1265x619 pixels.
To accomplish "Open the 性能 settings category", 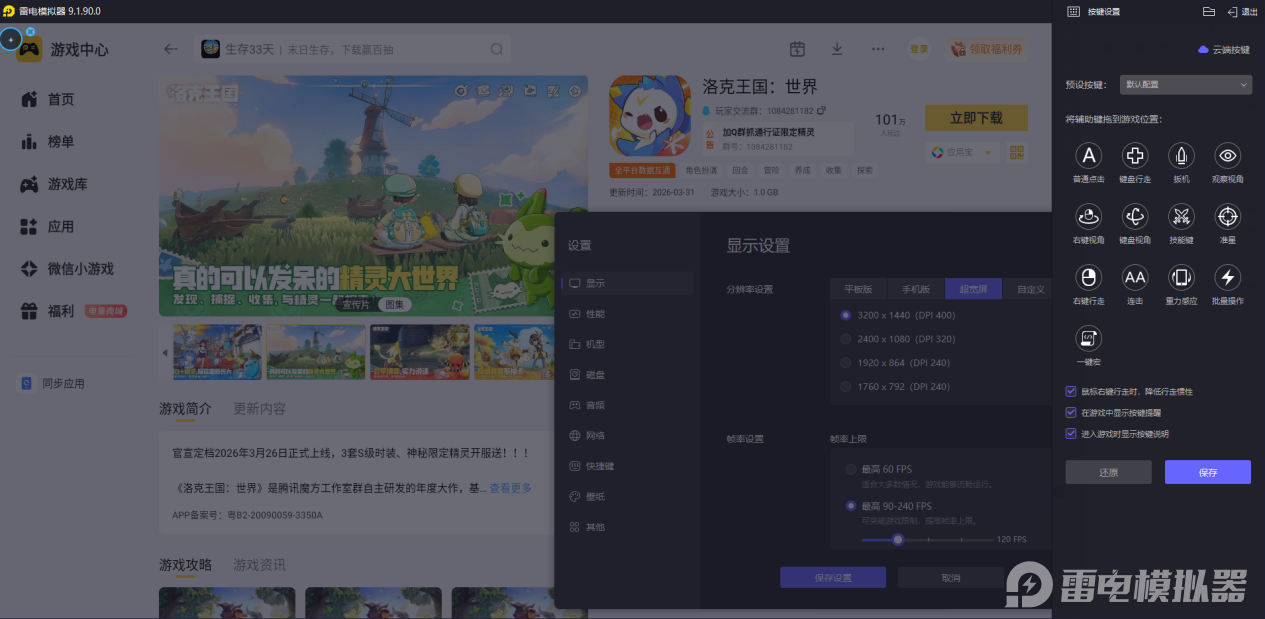I will pyautogui.click(x=594, y=314).
